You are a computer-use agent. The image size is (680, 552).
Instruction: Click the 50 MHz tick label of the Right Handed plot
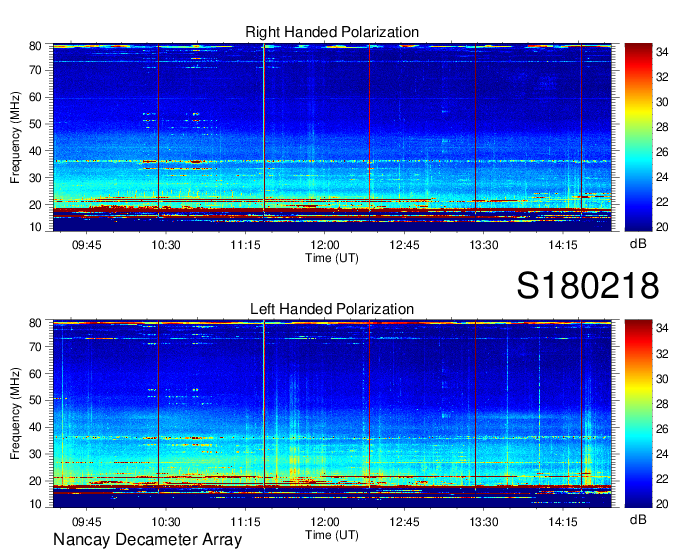[x=35, y=124]
